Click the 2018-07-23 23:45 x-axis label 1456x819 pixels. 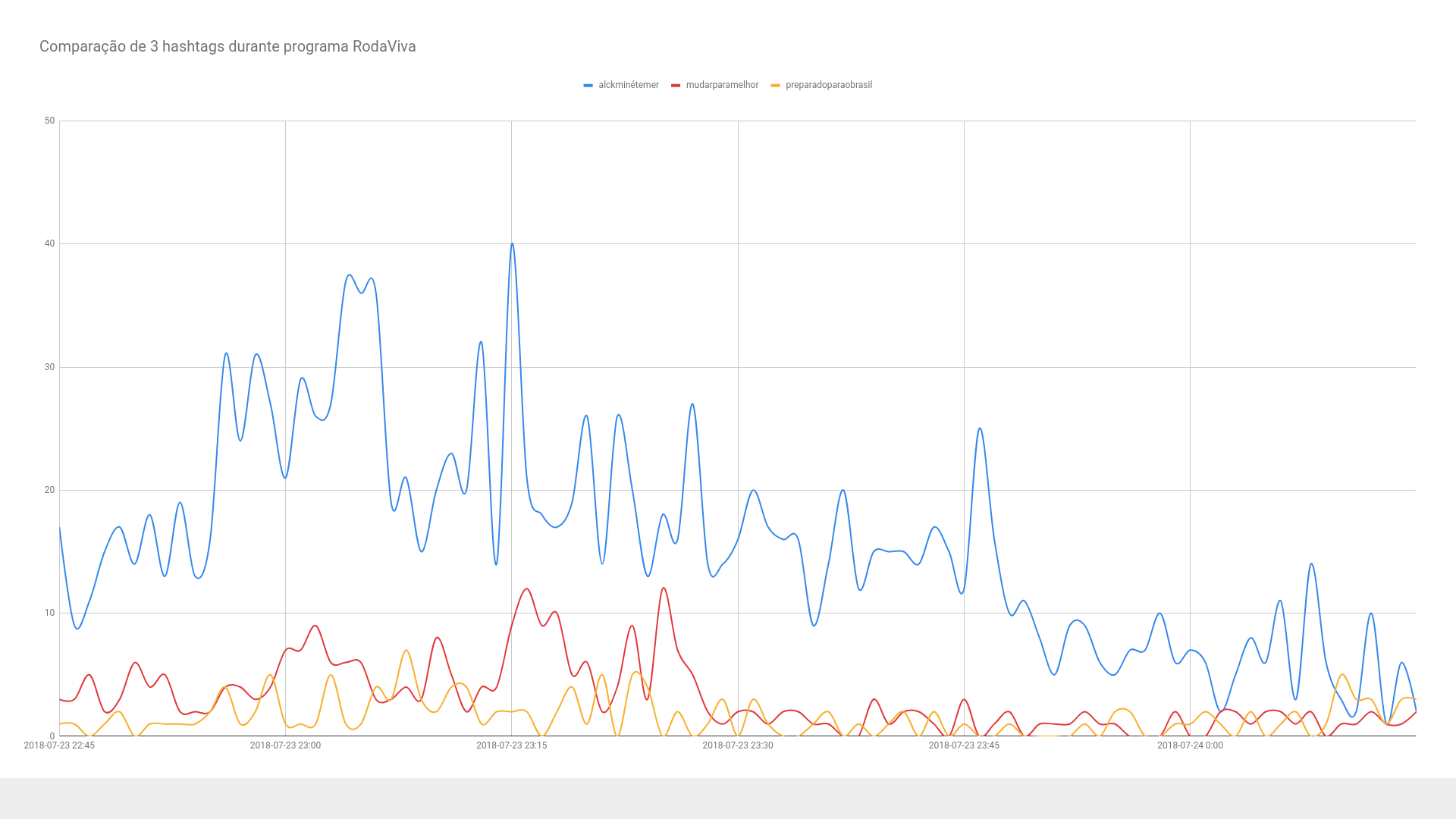click(964, 745)
